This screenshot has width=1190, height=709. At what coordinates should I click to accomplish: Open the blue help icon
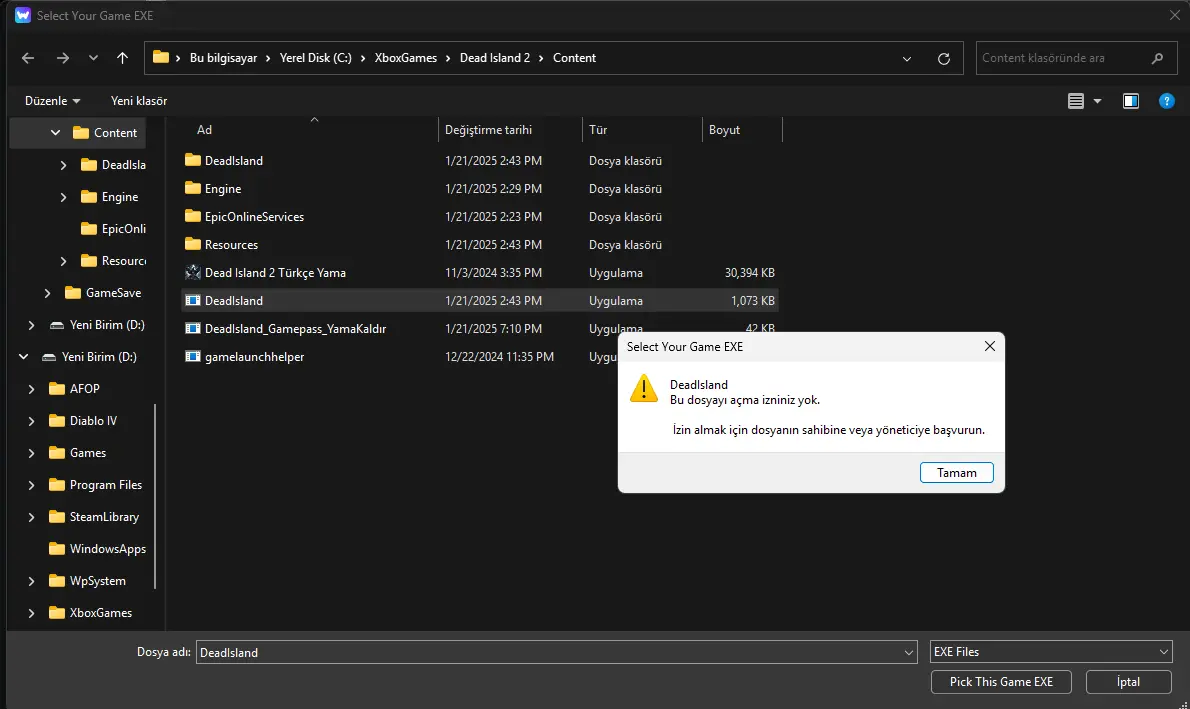pyautogui.click(x=1166, y=101)
